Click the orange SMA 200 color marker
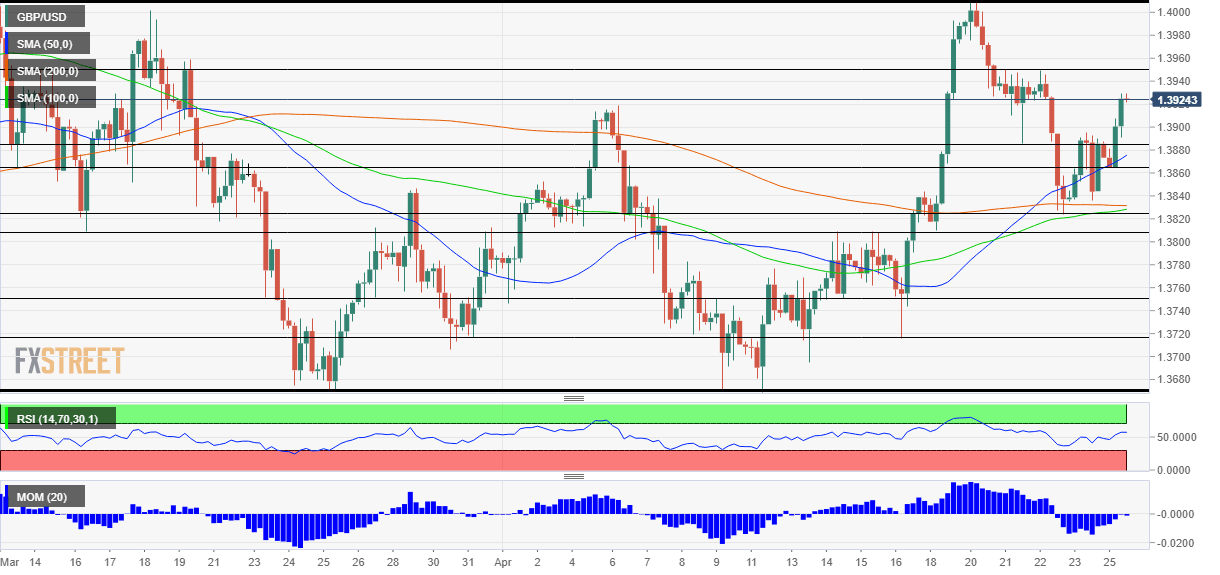The image size is (1220, 575). point(8,70)
